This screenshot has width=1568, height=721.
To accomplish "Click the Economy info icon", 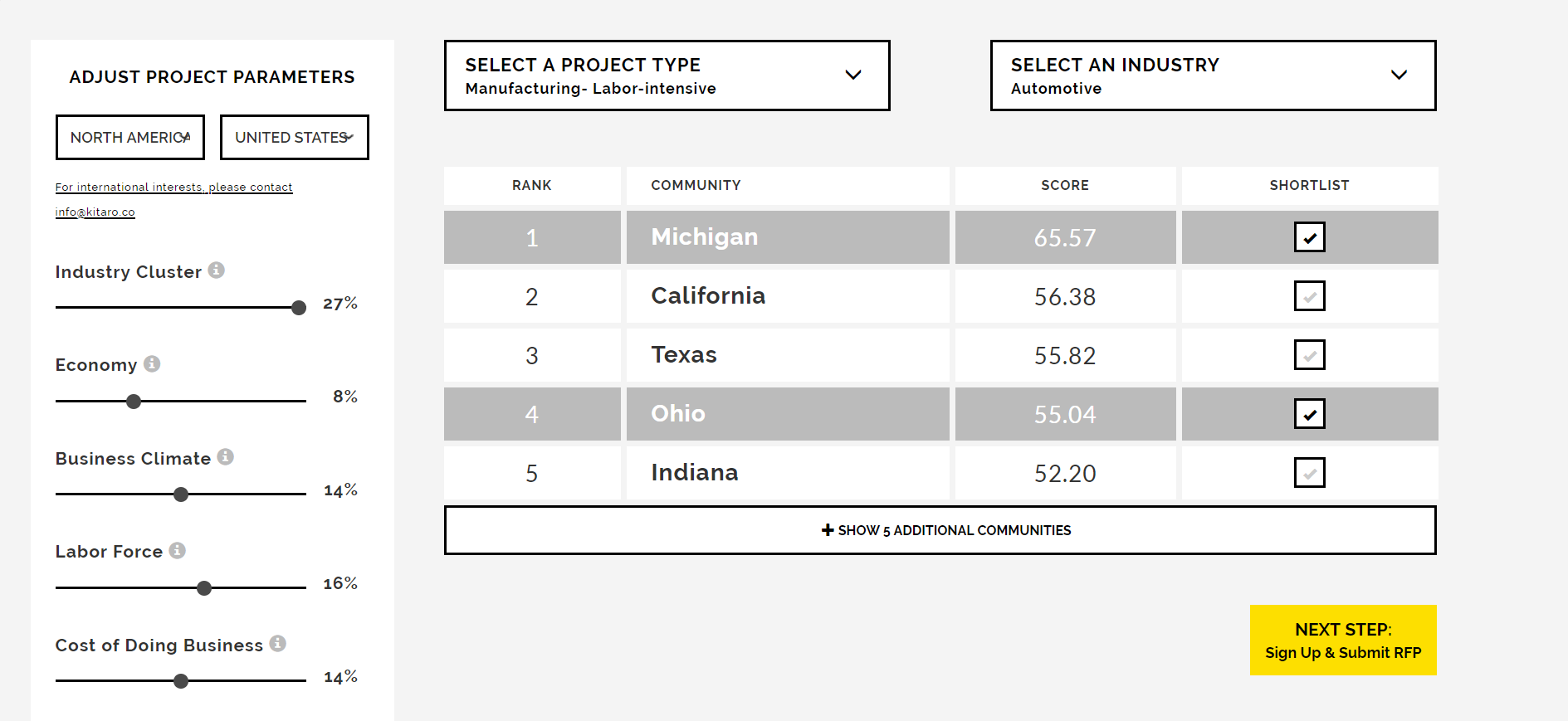I will coord(152,363).
